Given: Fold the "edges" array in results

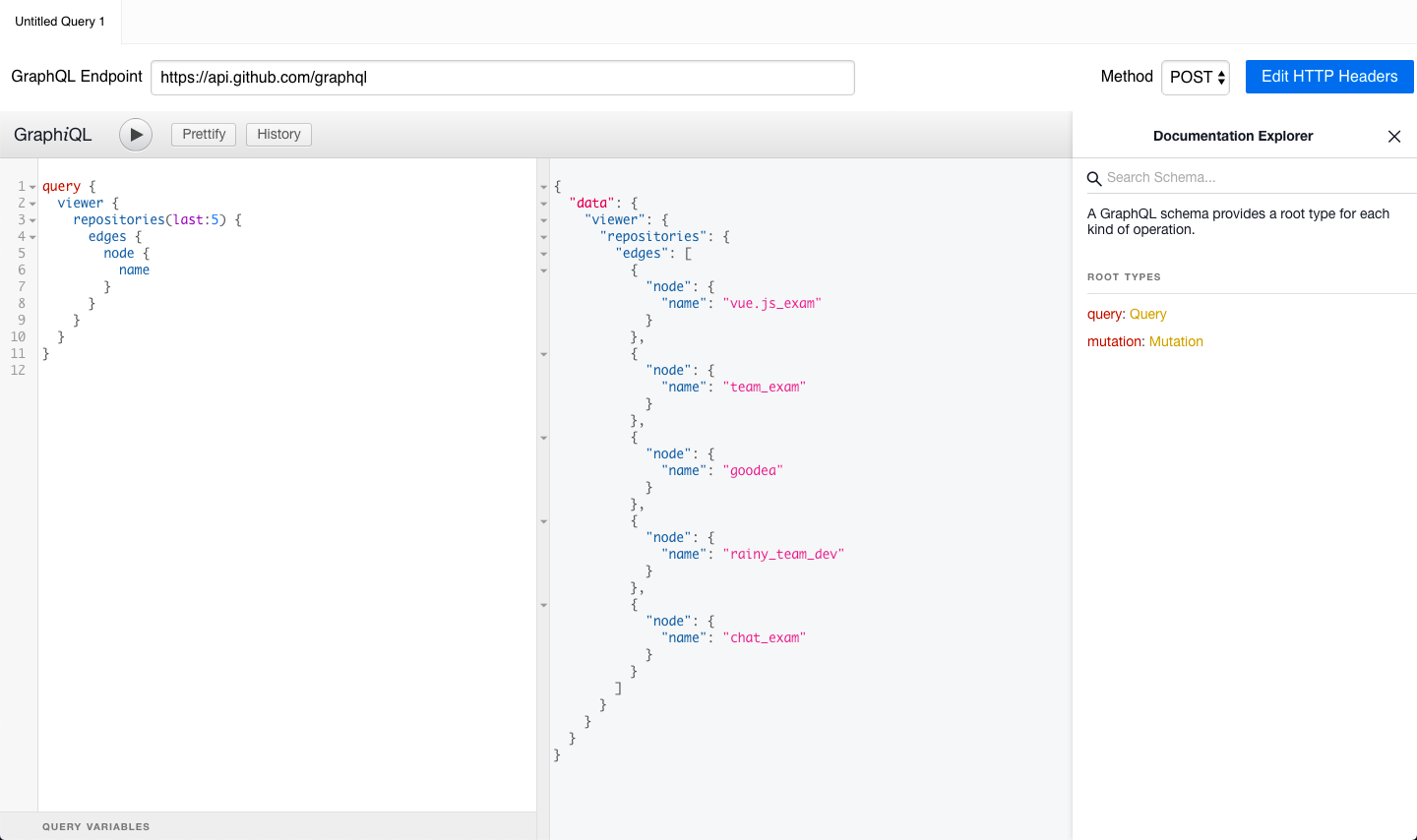Looking at the screenshot, I should pyautogui.click(x=543, y=254).
